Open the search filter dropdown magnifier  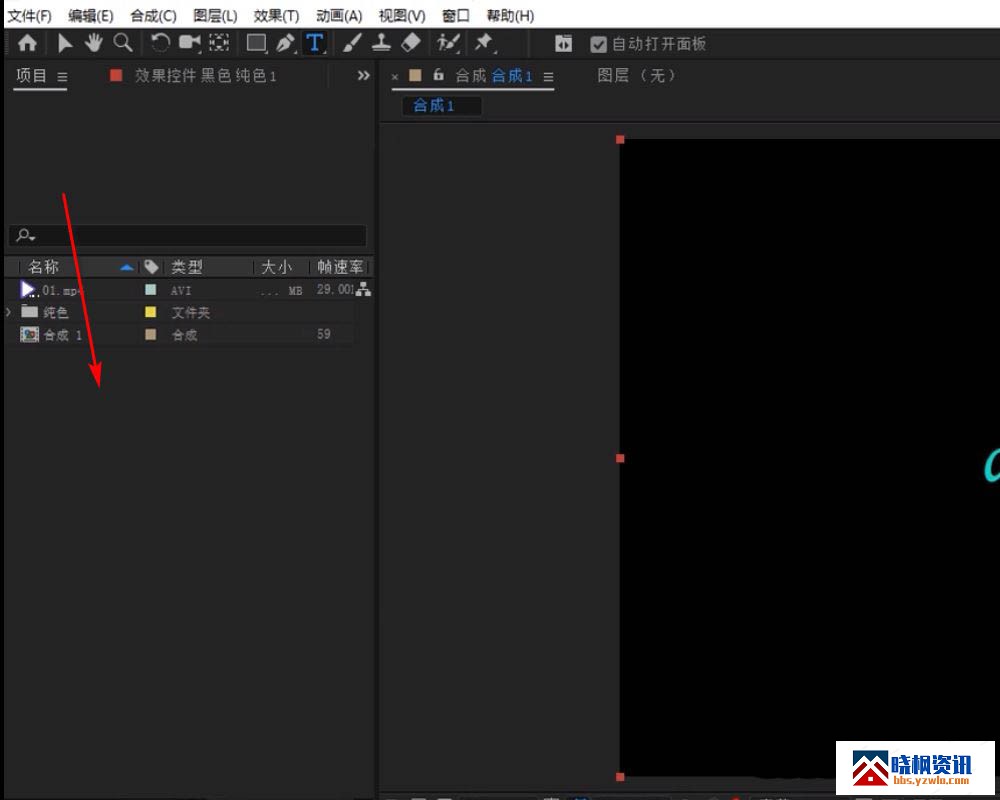(x=26, y=235)
